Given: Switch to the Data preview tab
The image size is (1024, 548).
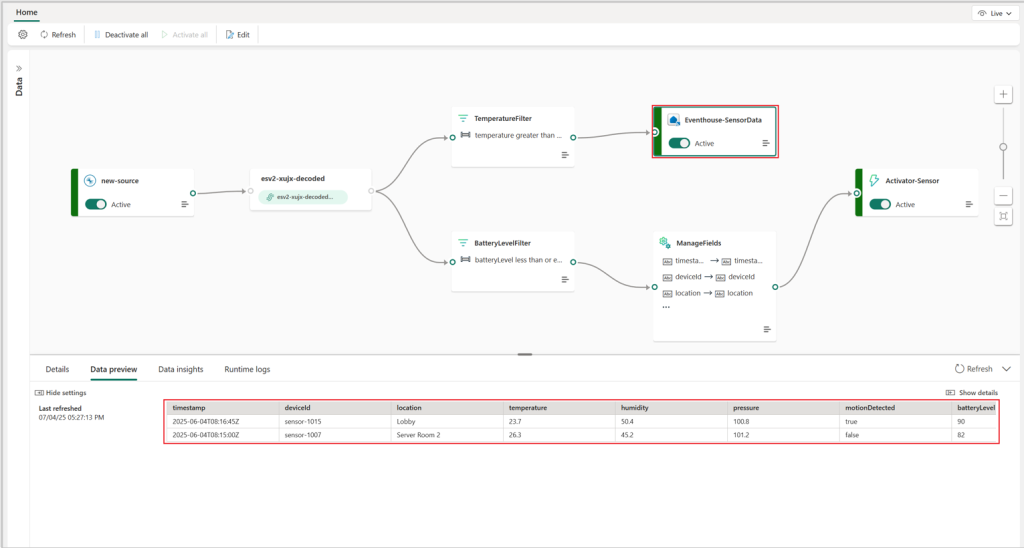Looking at the screenshot, I should pos(114,369).
